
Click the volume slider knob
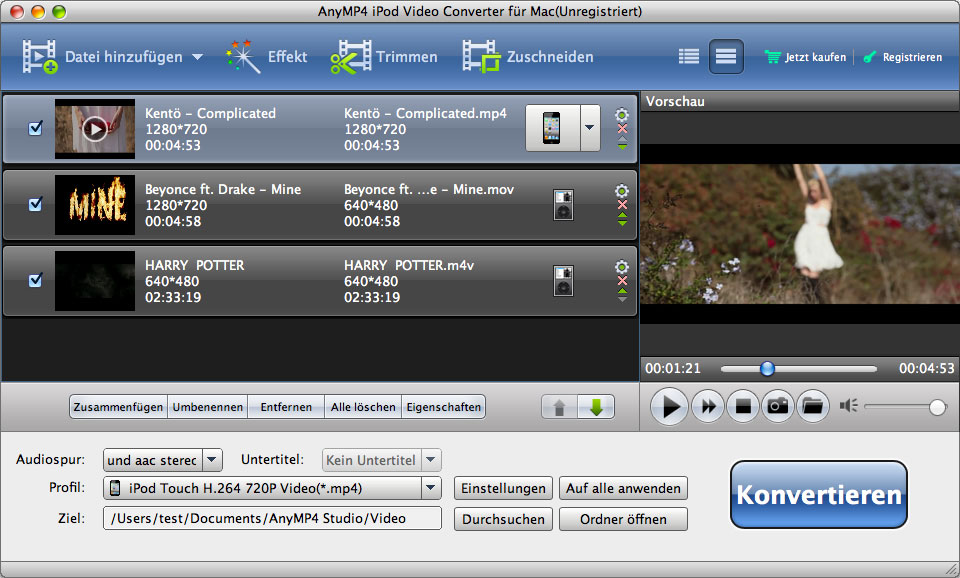click(x=937, y=407)
